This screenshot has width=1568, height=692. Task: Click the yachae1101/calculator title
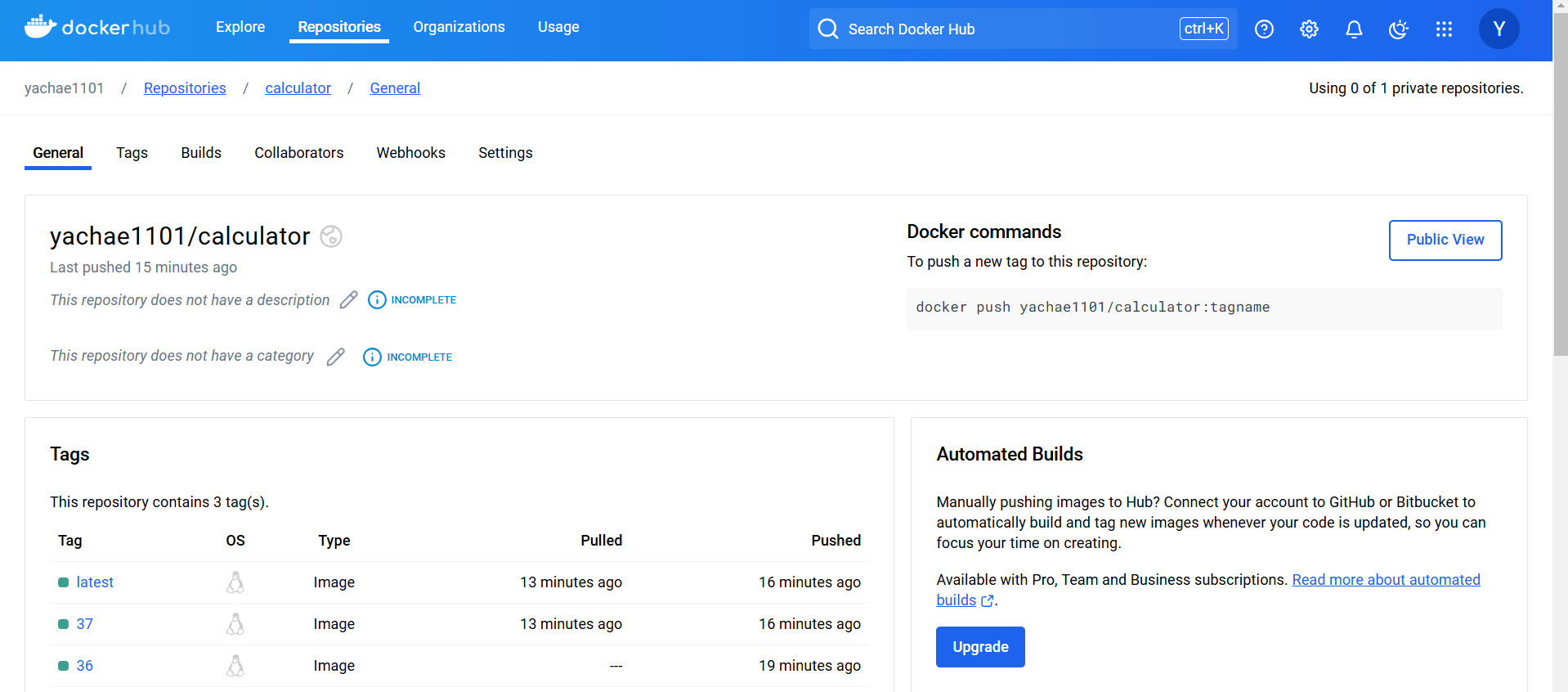[180, 236]
